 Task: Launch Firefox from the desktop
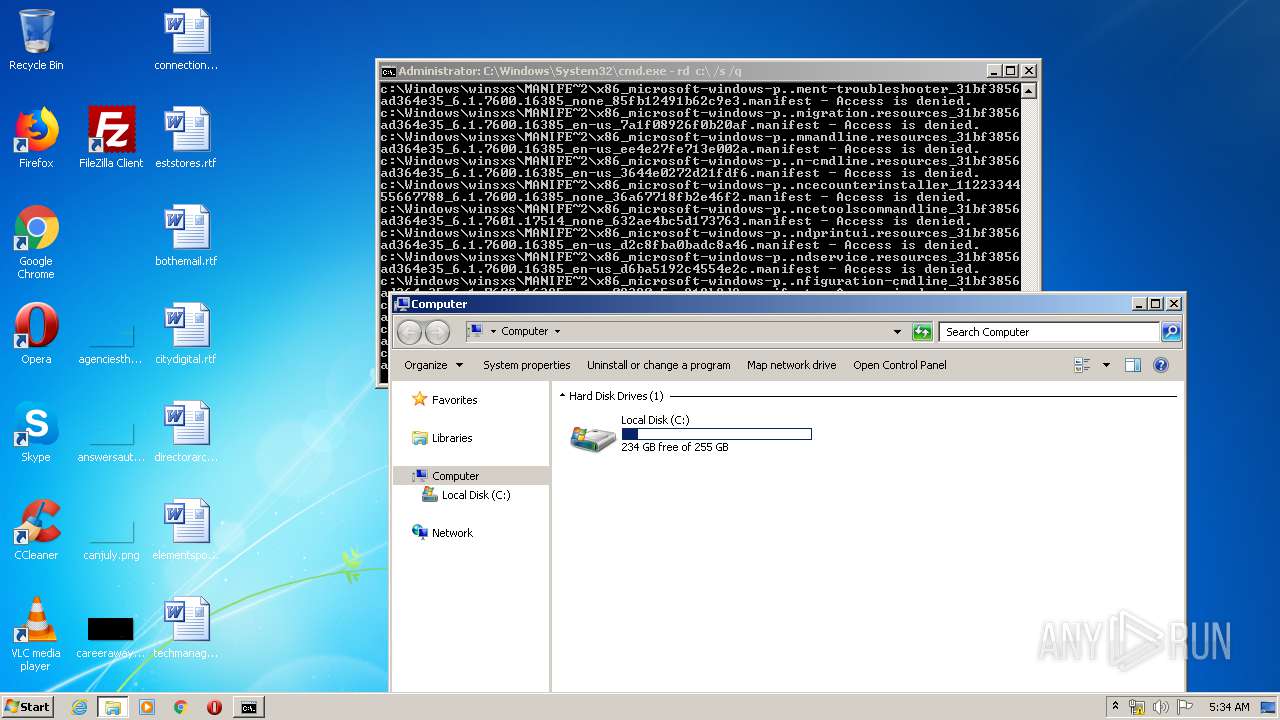coord(36,138)
